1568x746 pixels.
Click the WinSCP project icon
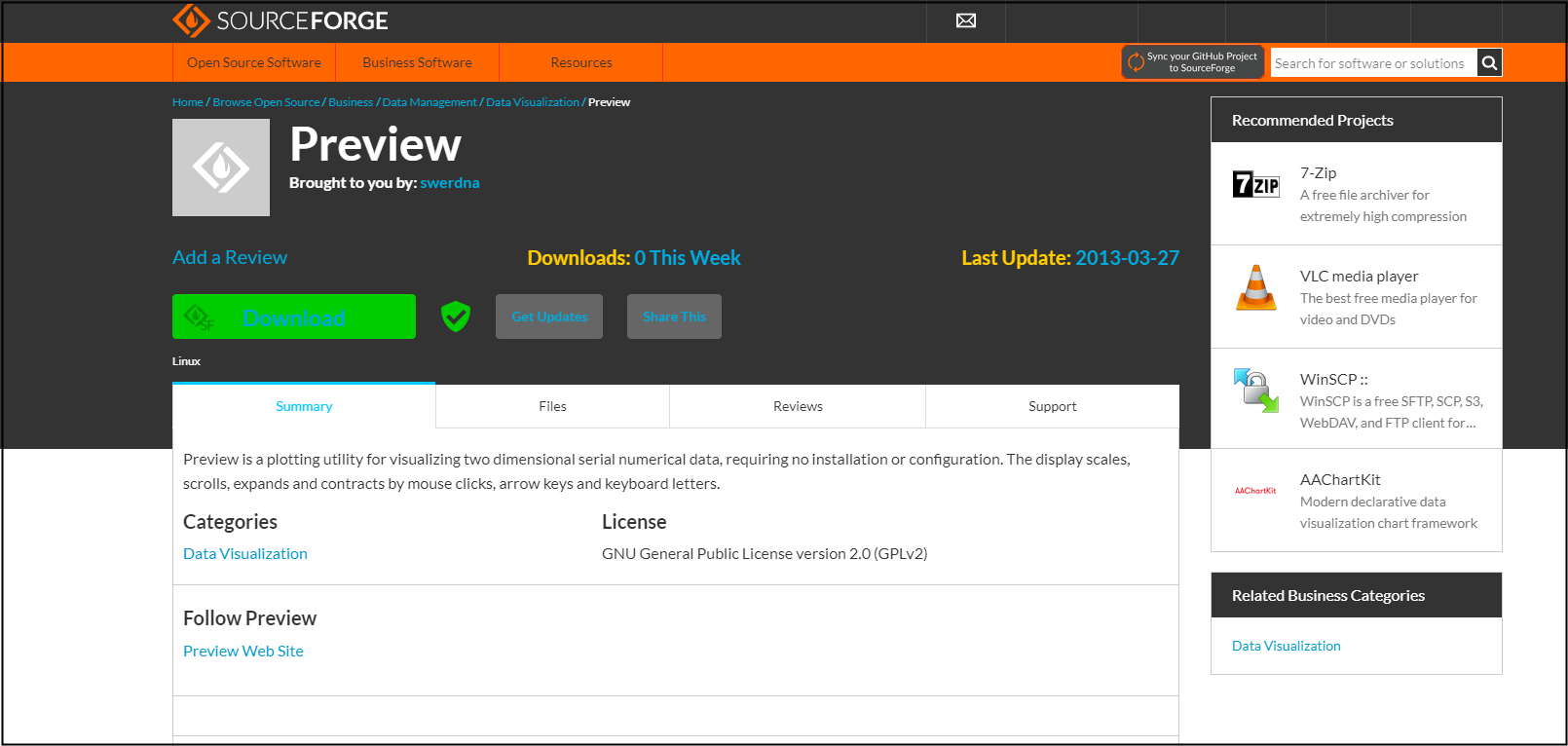pos(1256,391)
